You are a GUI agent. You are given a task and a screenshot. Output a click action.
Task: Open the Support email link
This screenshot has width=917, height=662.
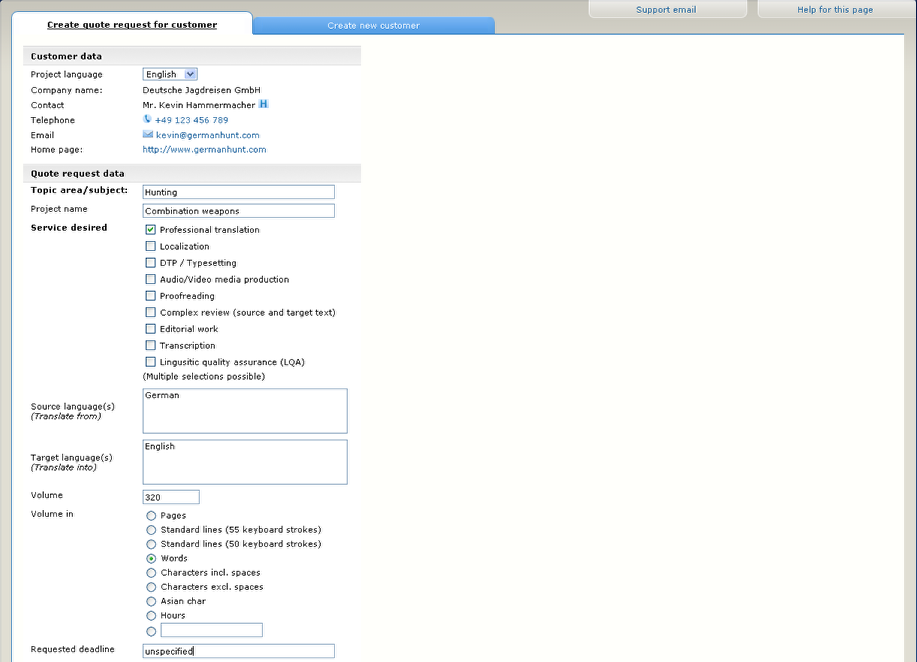(x=667, y=8)
